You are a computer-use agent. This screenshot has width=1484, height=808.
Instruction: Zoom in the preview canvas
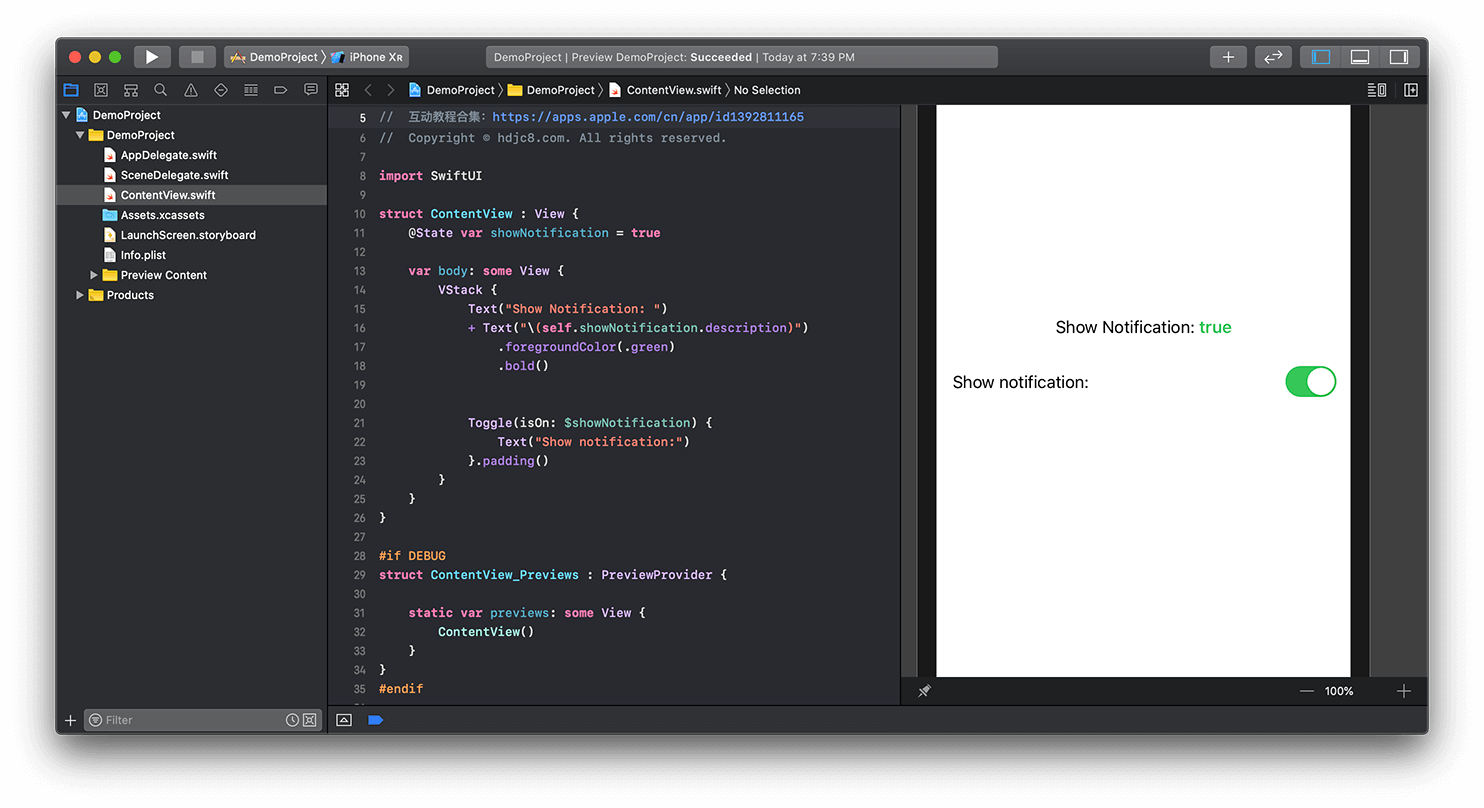1404,691
